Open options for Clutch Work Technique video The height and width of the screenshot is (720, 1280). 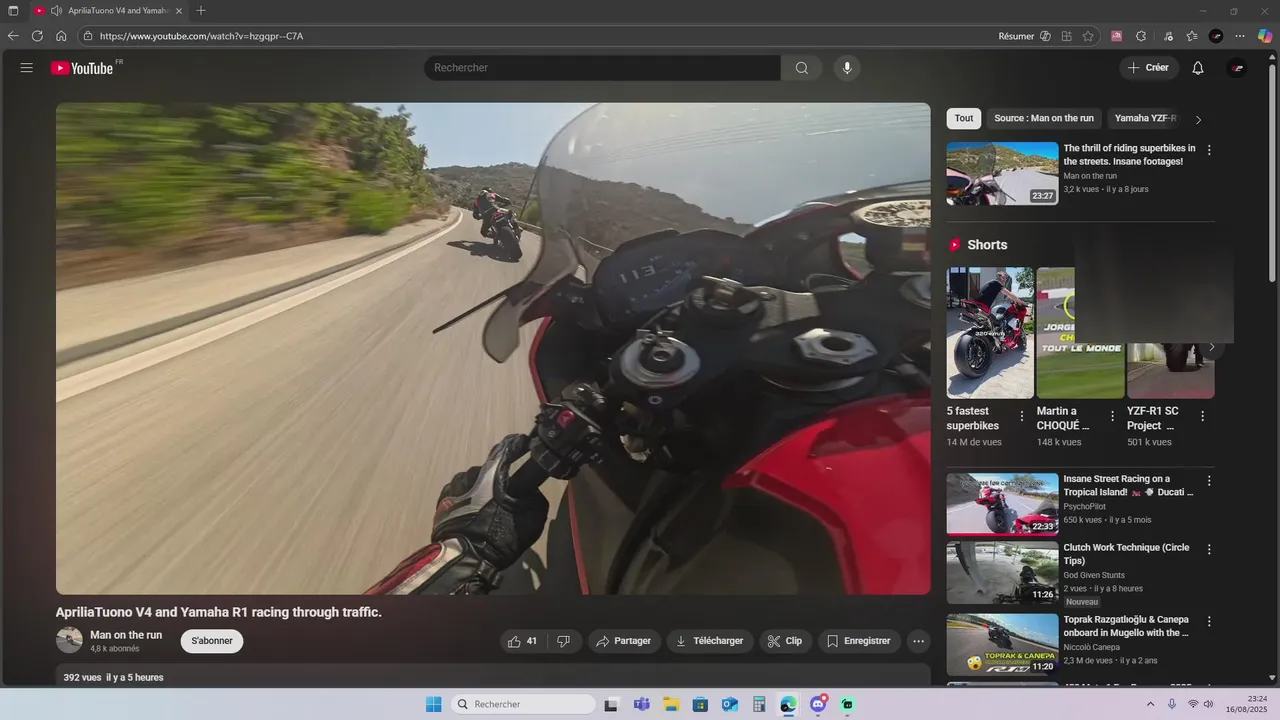coord(1209,550)
